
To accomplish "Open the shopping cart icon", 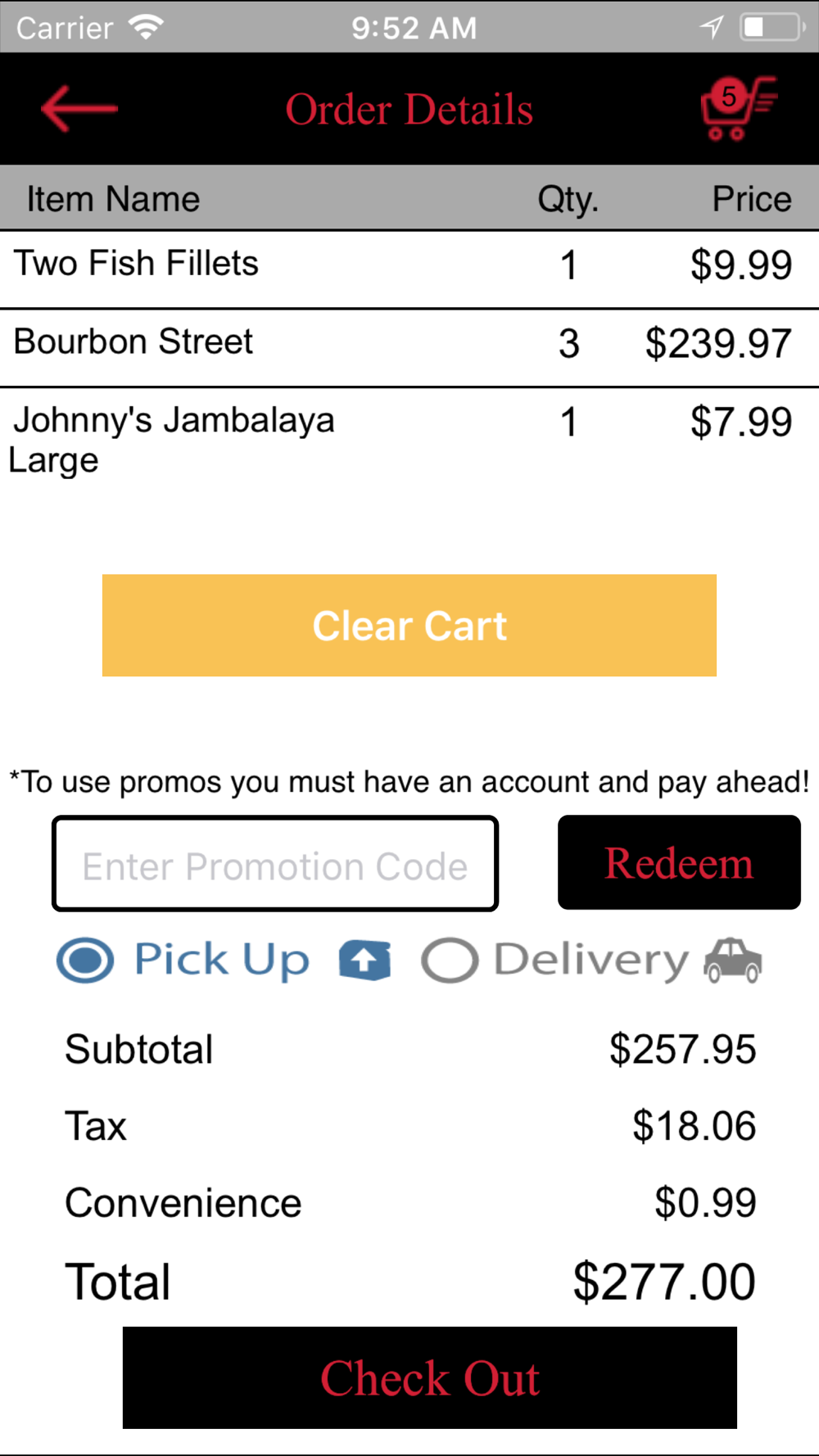I will point(738,108).
